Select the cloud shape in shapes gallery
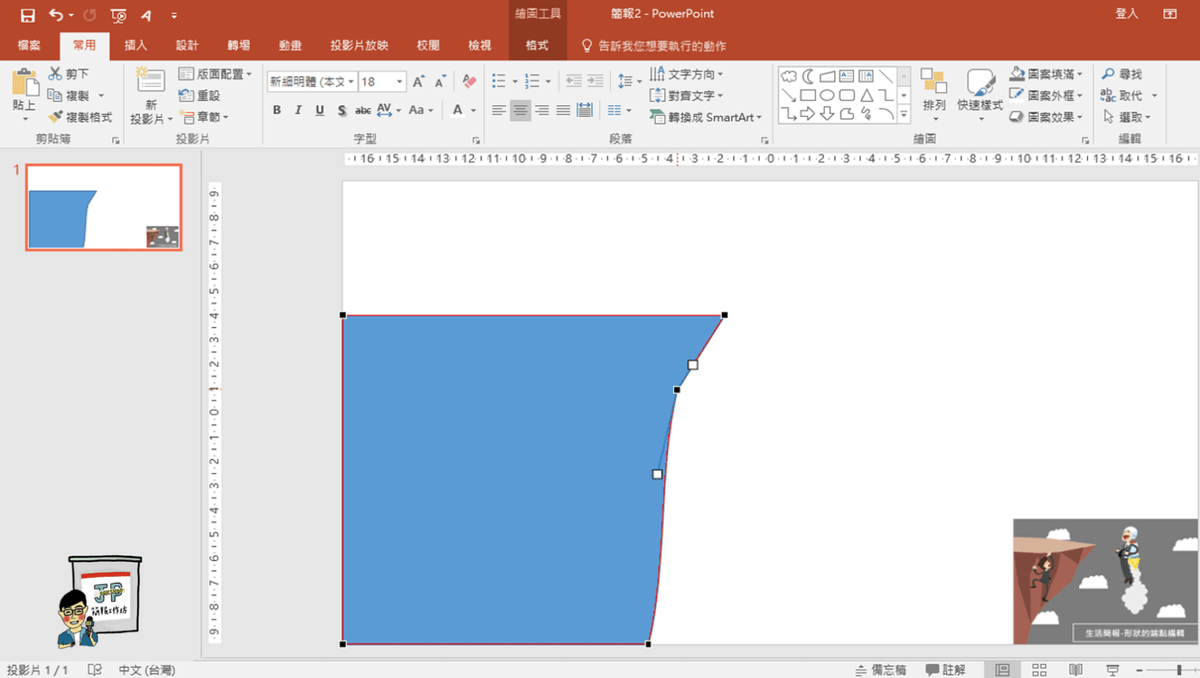Screen dimensions: 1200x678 pyautogui.click(x=789, y=76)
